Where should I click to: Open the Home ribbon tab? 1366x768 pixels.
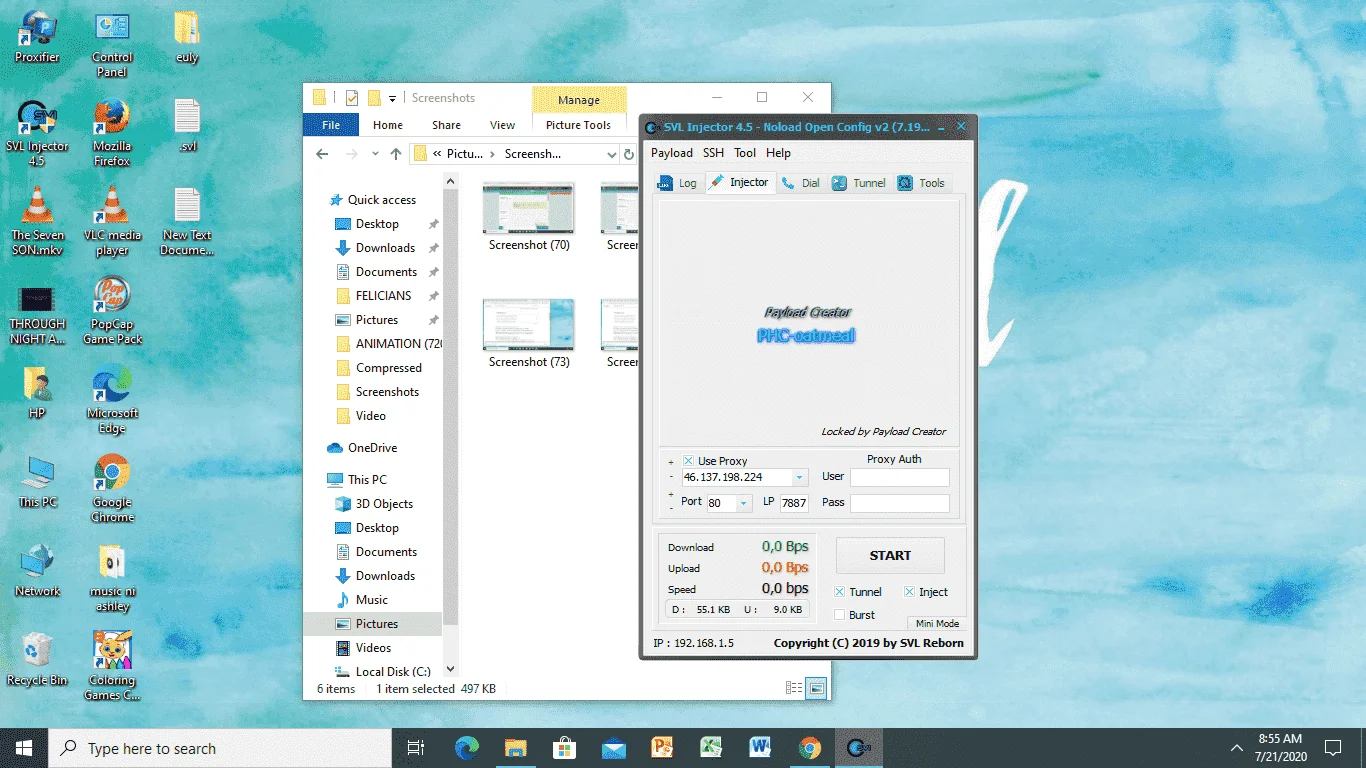pos(388,125)
